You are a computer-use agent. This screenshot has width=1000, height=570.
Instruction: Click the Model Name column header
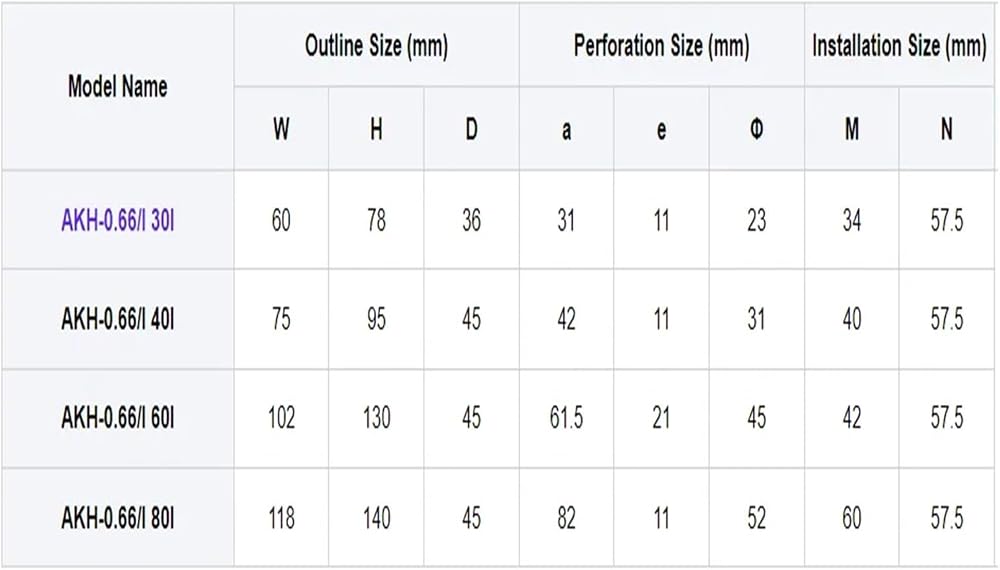coord(117,87)
